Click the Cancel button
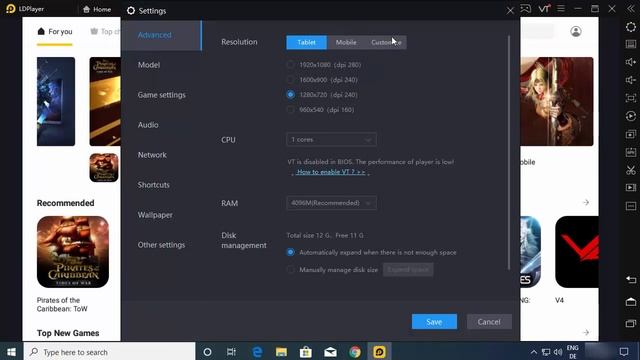 point(489,322)
